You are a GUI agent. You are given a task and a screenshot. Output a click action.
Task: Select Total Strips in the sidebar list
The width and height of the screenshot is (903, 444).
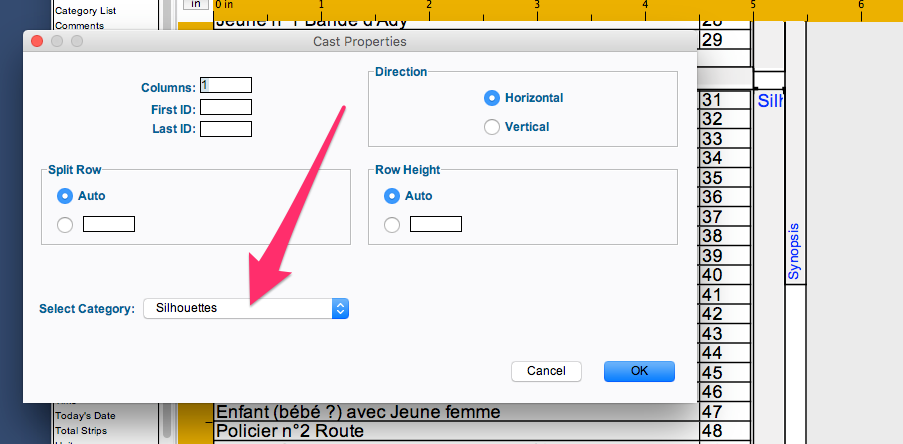(80, 431)
